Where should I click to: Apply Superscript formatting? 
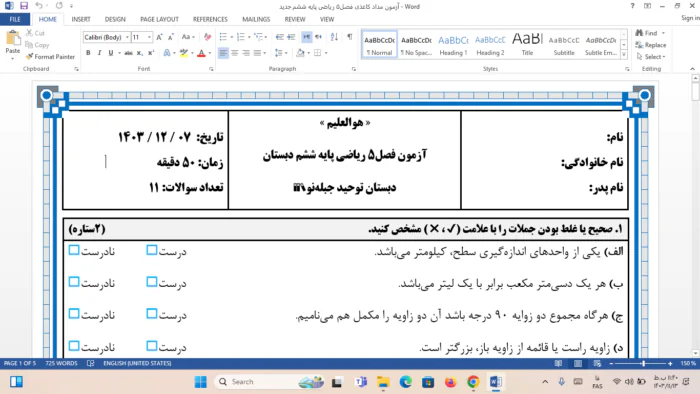coord(151,53)
